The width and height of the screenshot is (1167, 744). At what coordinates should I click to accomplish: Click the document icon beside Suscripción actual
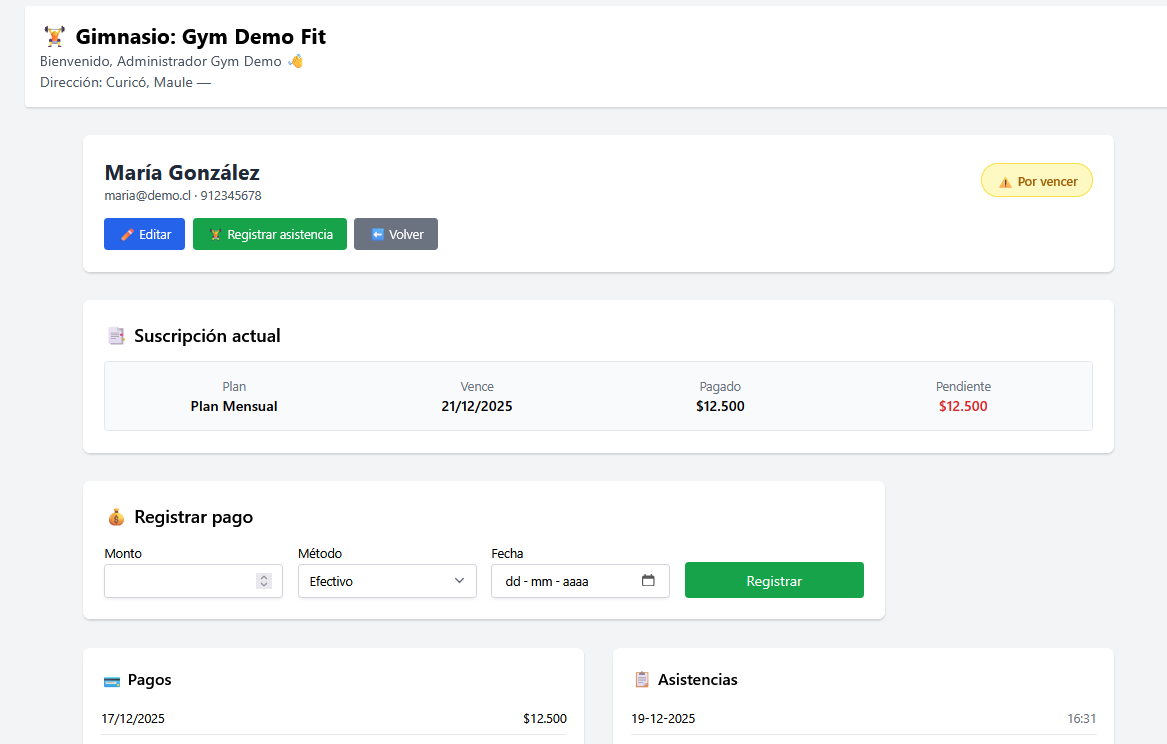(x=116, y=336)
